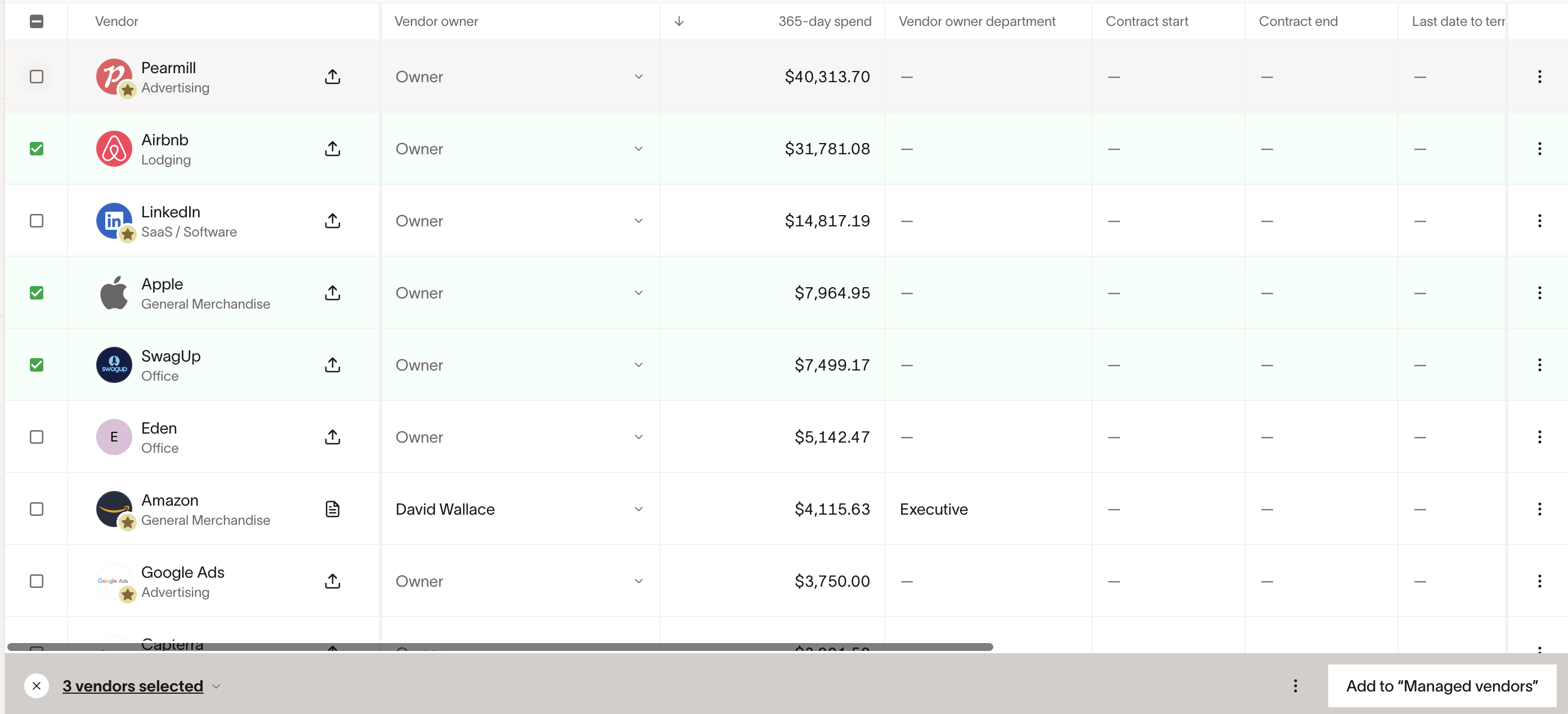The image size is (1568, 714).
Task: Click the Airbnb vendor logo
Action: coord(114,149)
